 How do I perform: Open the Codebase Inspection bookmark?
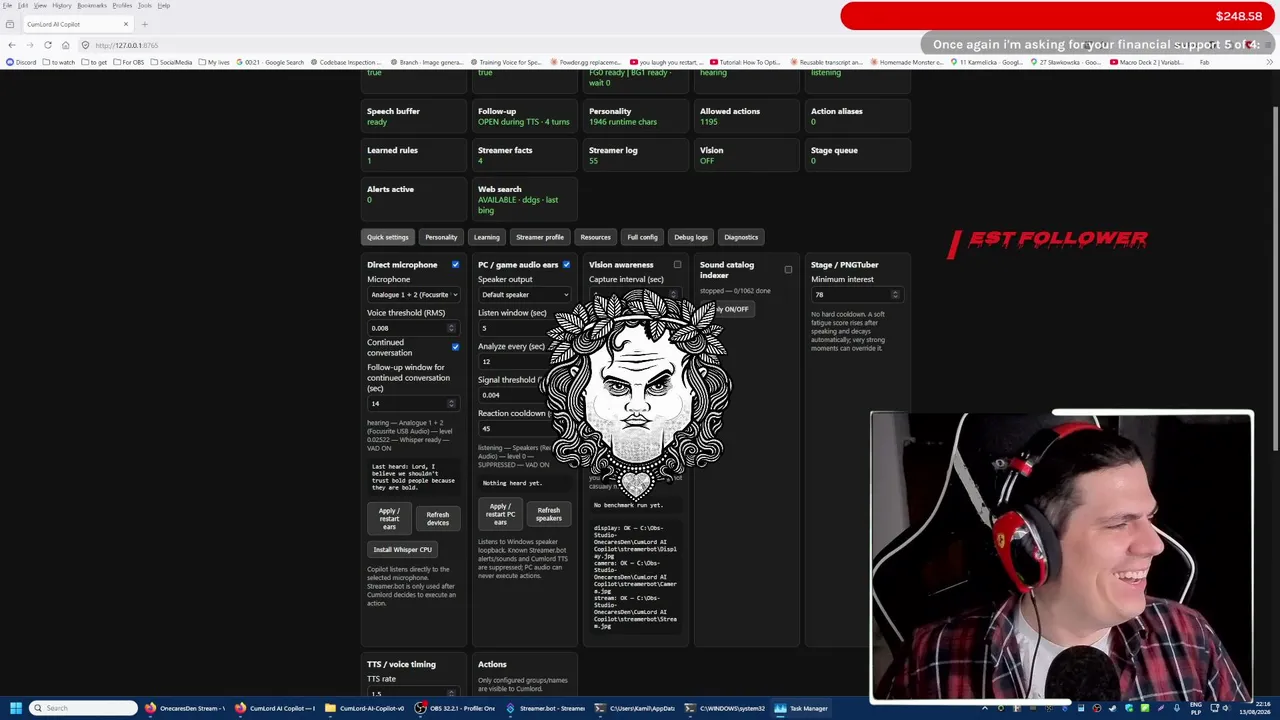pos(345,62)
